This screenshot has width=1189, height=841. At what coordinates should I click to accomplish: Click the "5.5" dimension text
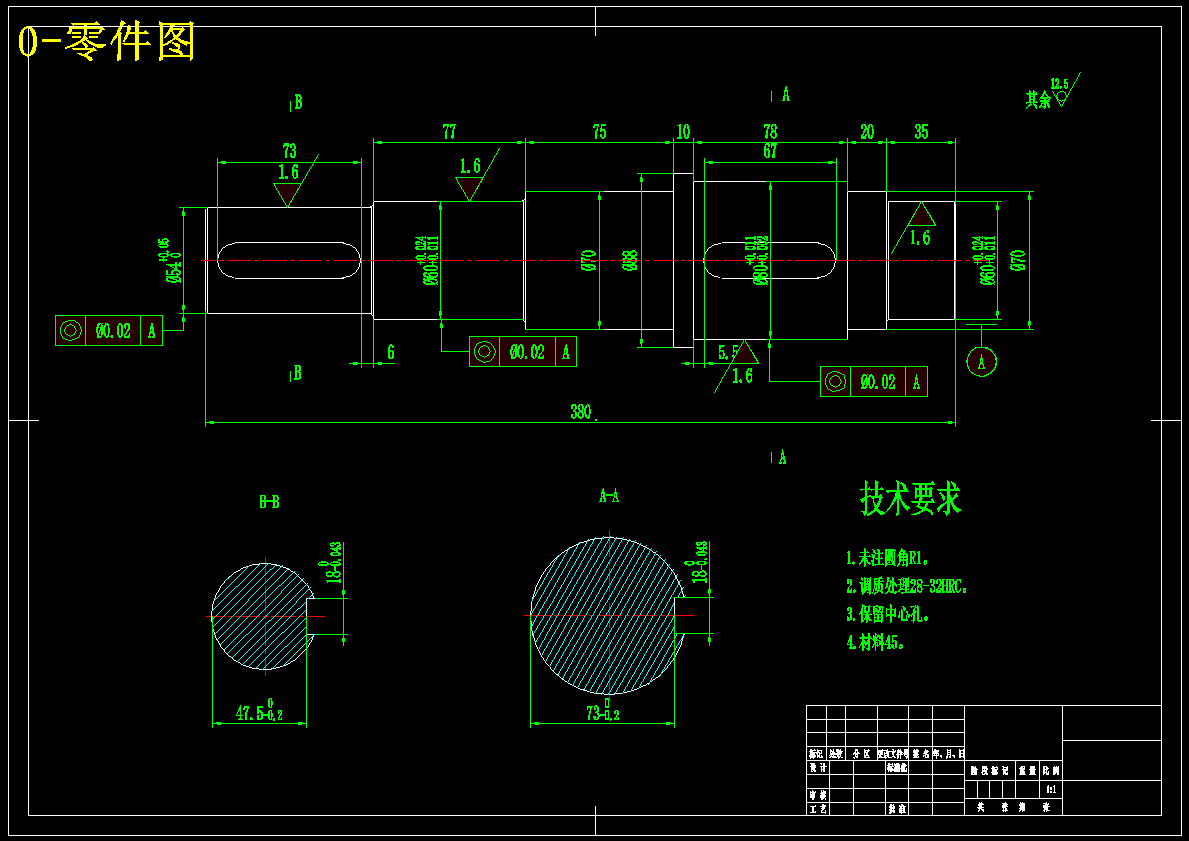pos(729,352)
